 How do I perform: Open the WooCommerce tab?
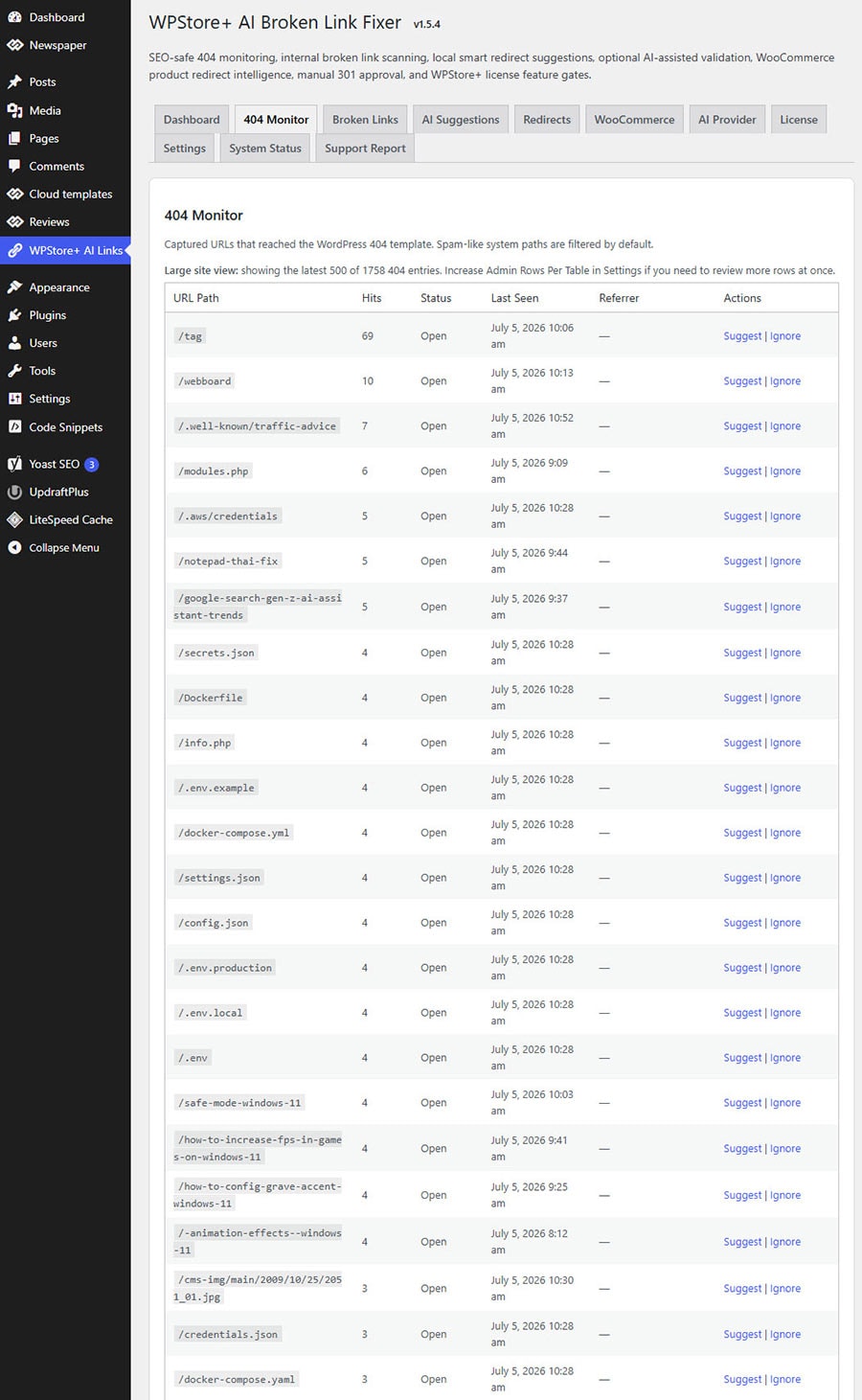tap(634, 120)
